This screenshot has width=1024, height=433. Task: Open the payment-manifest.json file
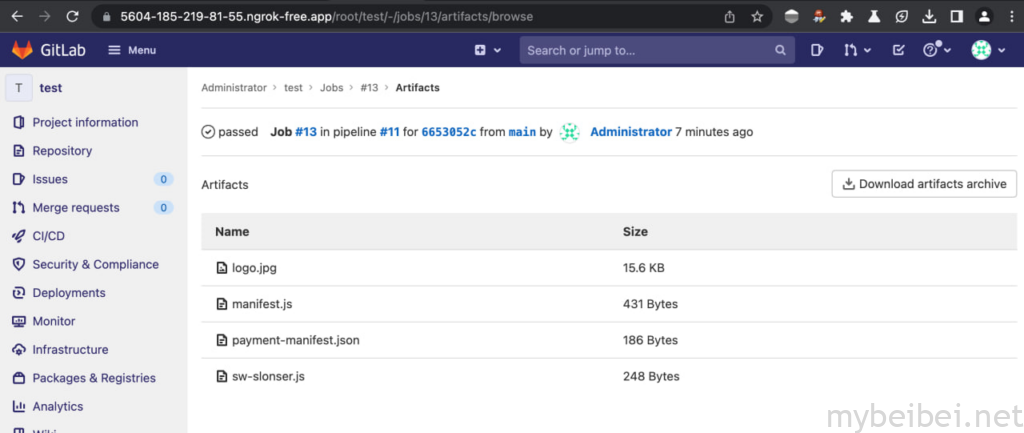[295, 340]
